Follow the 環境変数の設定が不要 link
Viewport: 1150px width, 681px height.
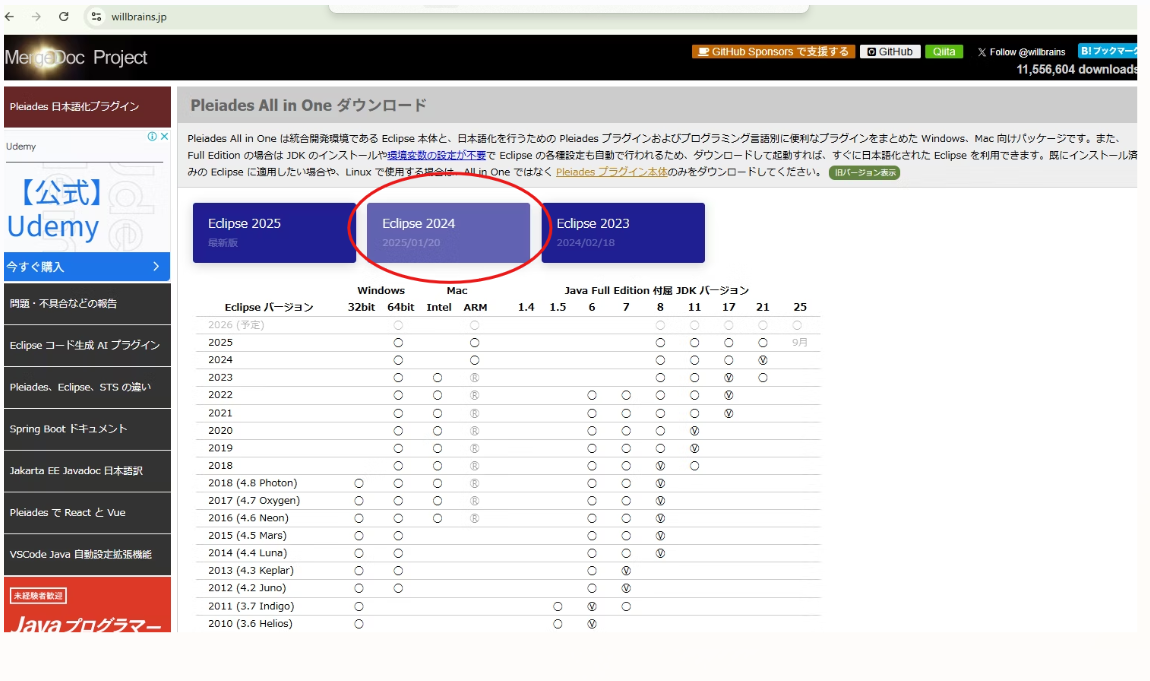click(436, 155)
